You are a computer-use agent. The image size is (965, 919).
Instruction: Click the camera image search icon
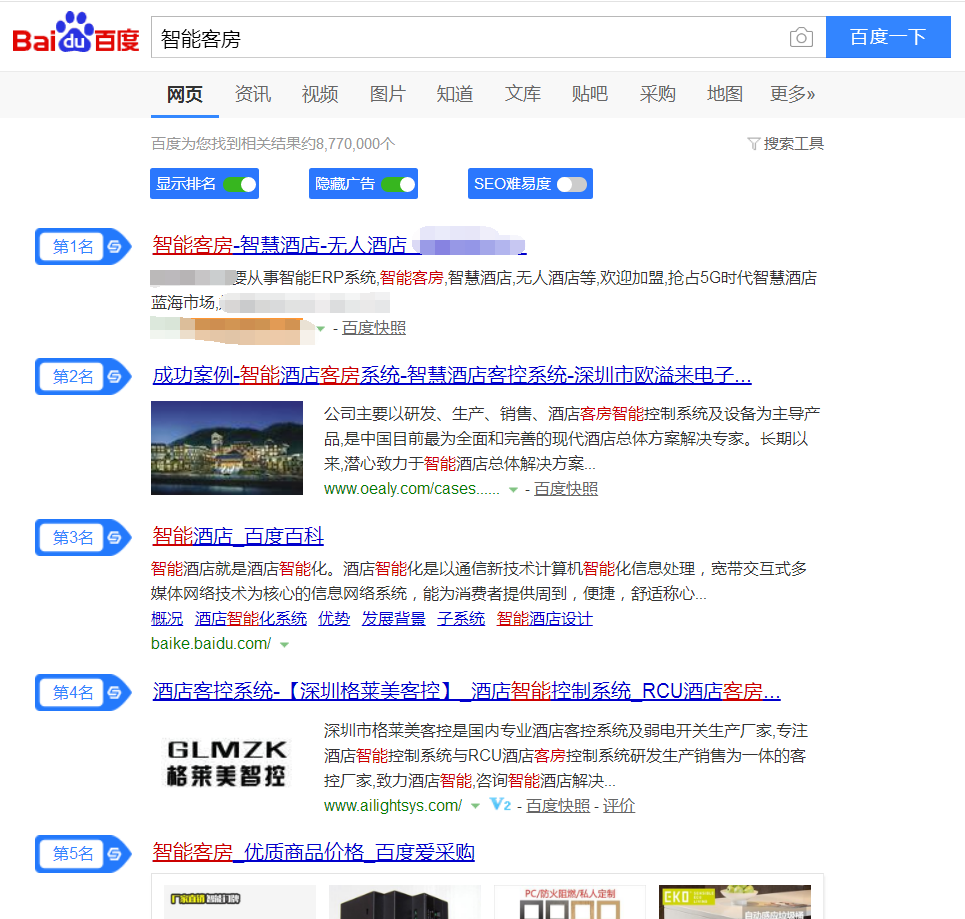[801, 38]
